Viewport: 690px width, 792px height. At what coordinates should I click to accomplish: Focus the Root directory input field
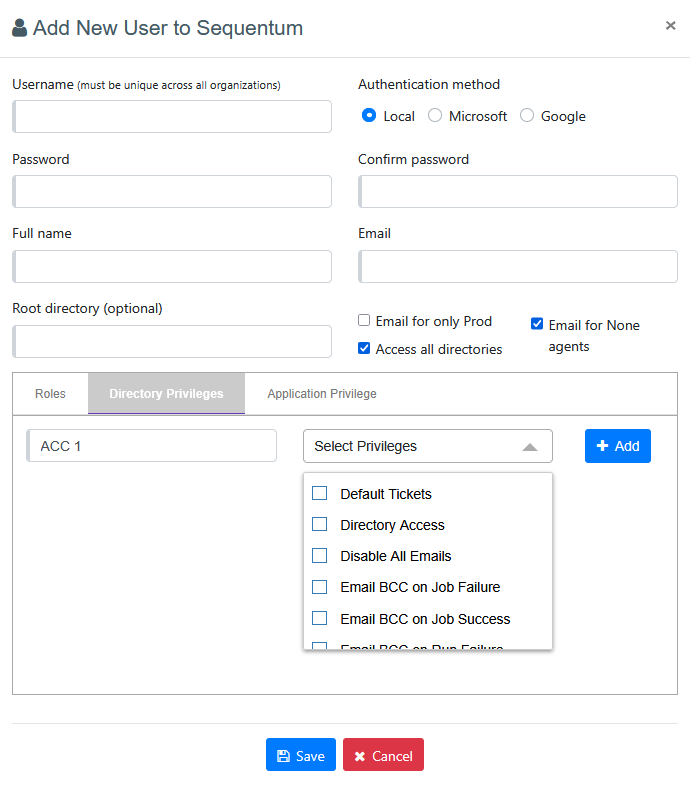(172, 341)
